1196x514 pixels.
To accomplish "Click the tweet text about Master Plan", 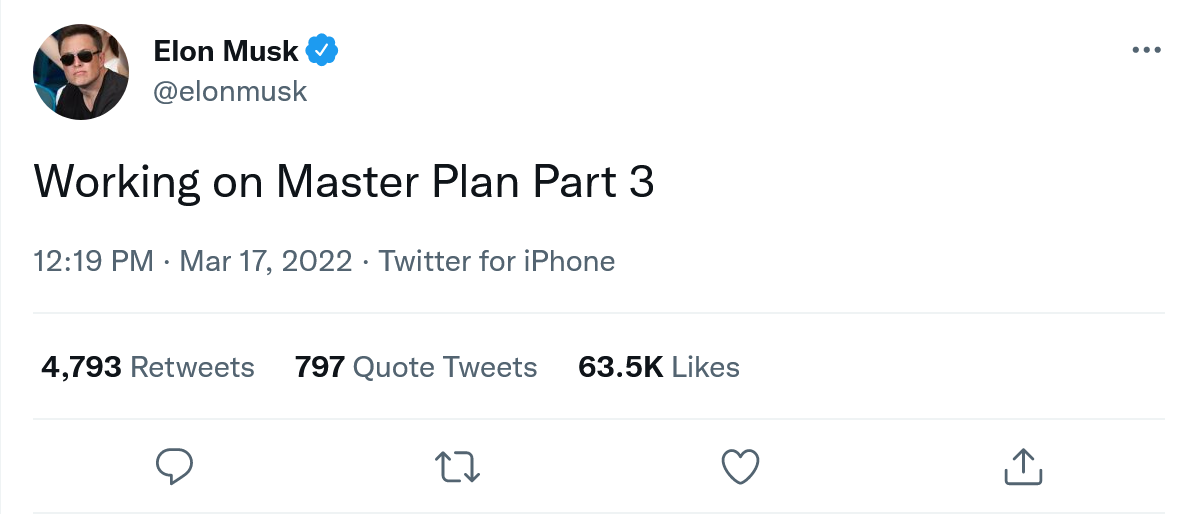I will (344, 184).
